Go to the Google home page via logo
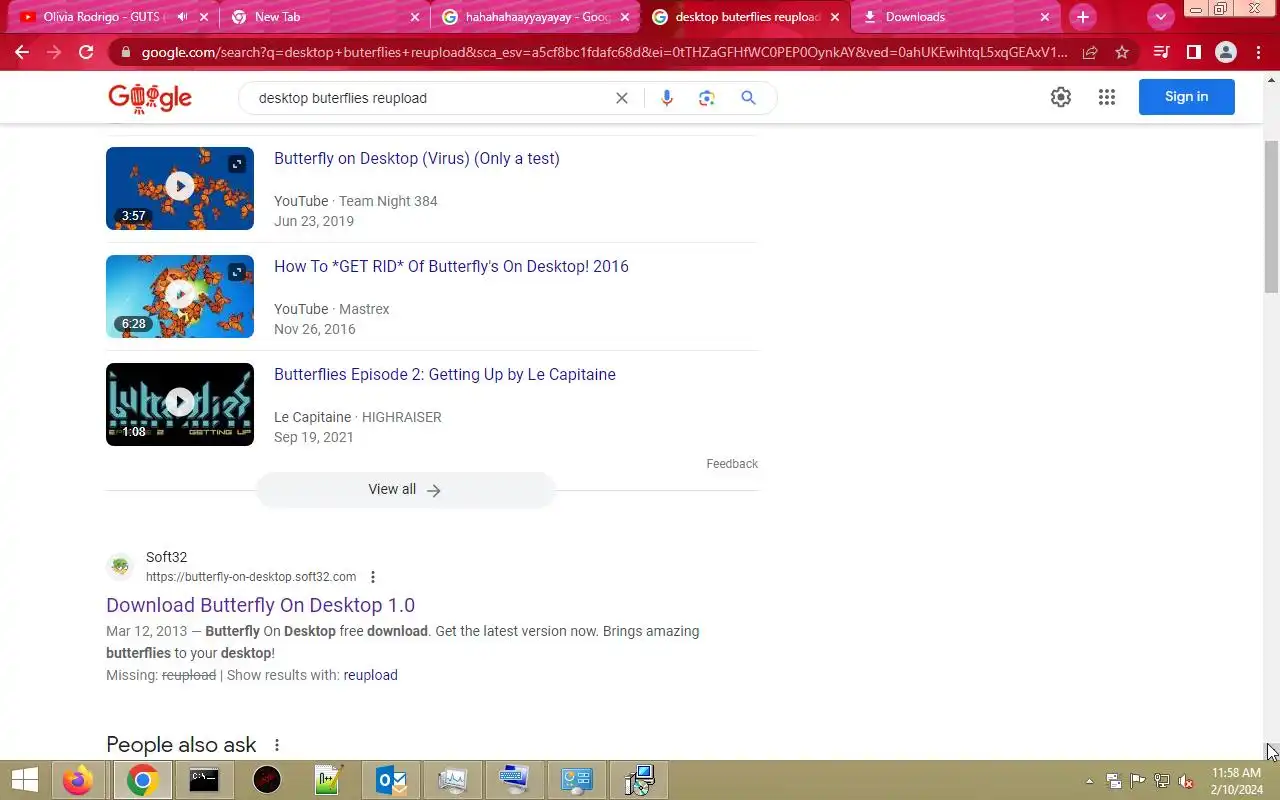 click(150, 97)
